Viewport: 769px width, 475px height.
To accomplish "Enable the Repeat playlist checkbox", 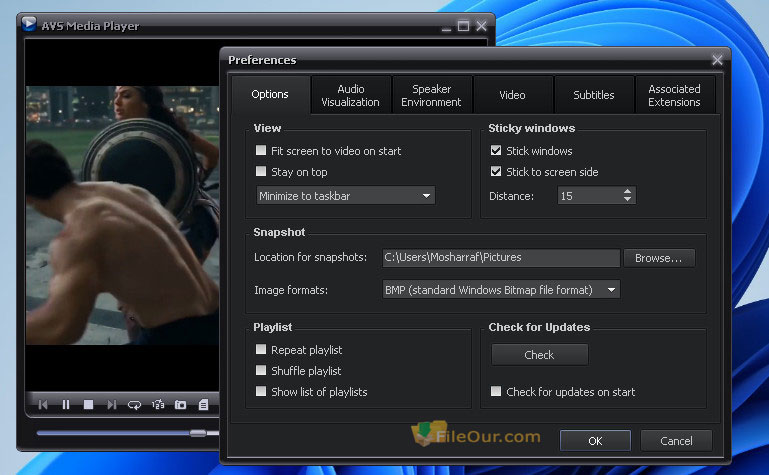I will pos(261,349).
